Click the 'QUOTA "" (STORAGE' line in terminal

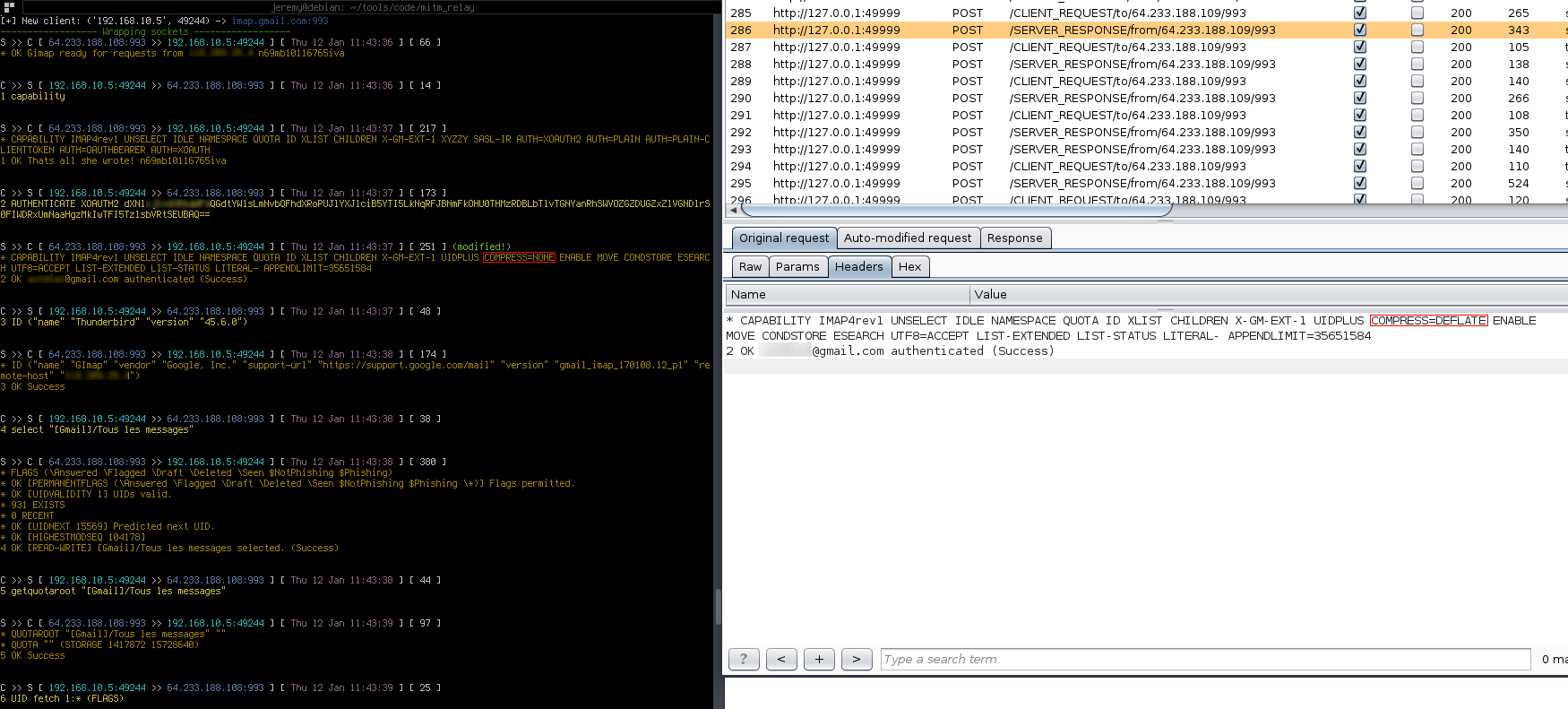click(x=100, y=644)
